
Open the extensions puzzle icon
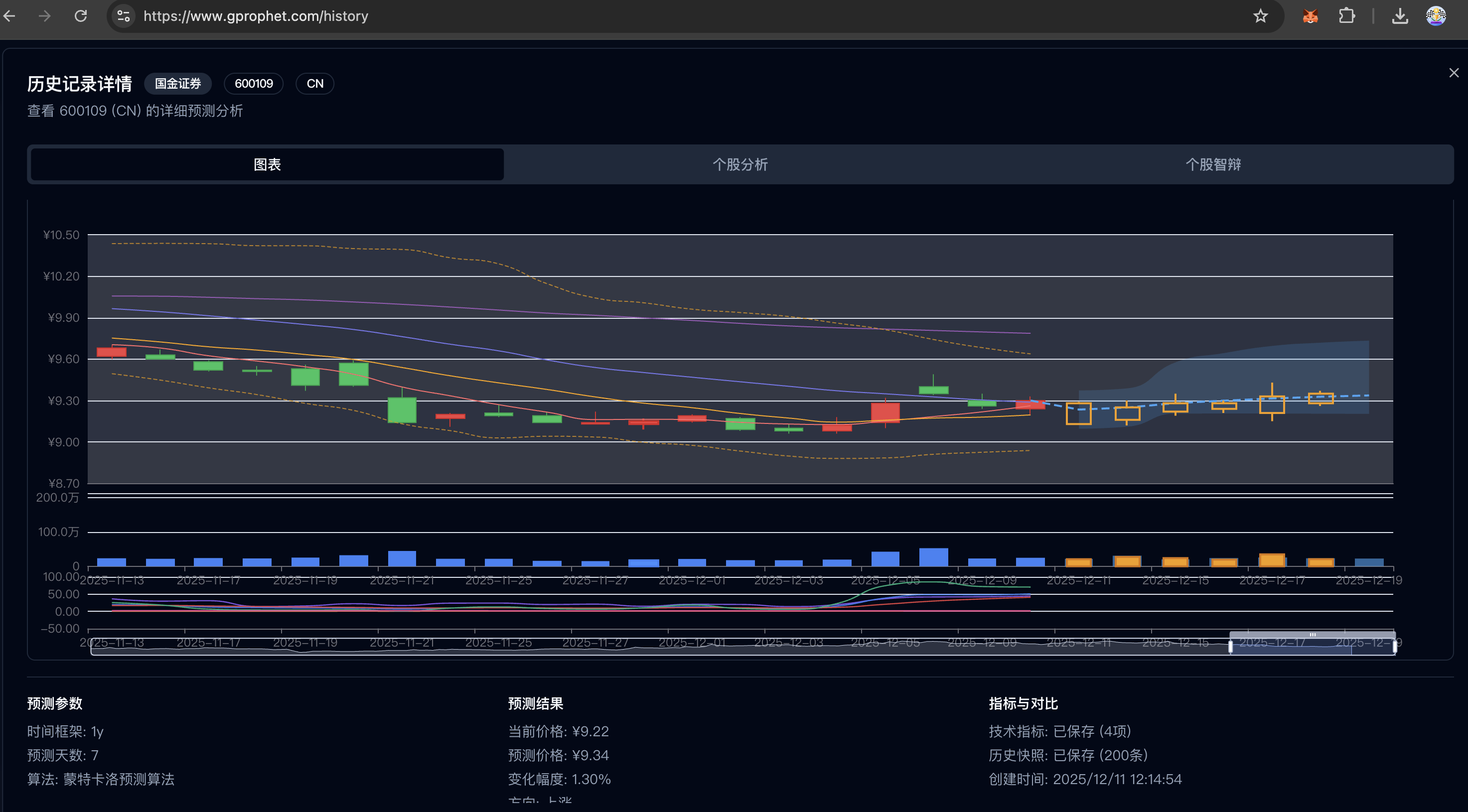tap(1346, 16)
